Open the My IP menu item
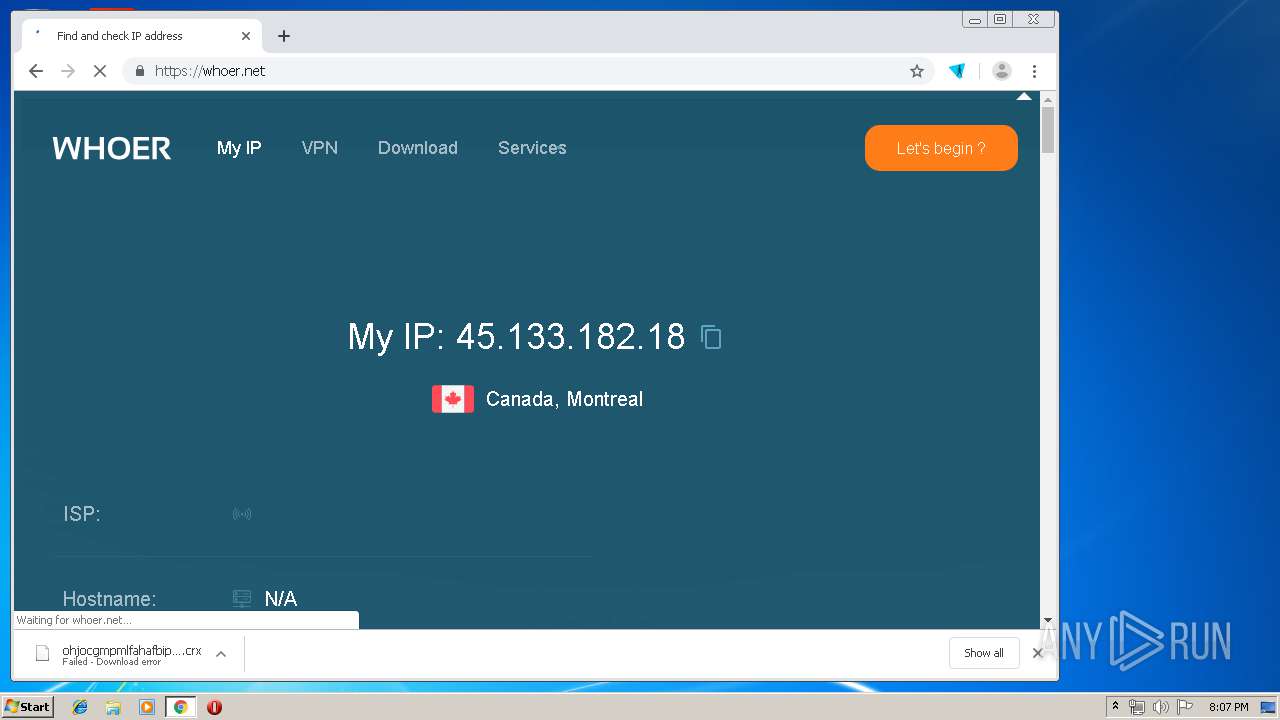Image resolution: width=1280 pixels, height=720 pixels. [x=239, y=148]
